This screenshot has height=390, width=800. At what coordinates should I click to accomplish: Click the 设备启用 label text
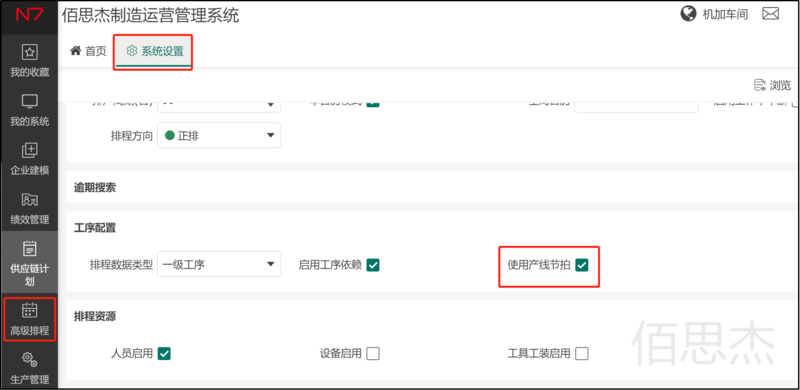pos(341,353)
